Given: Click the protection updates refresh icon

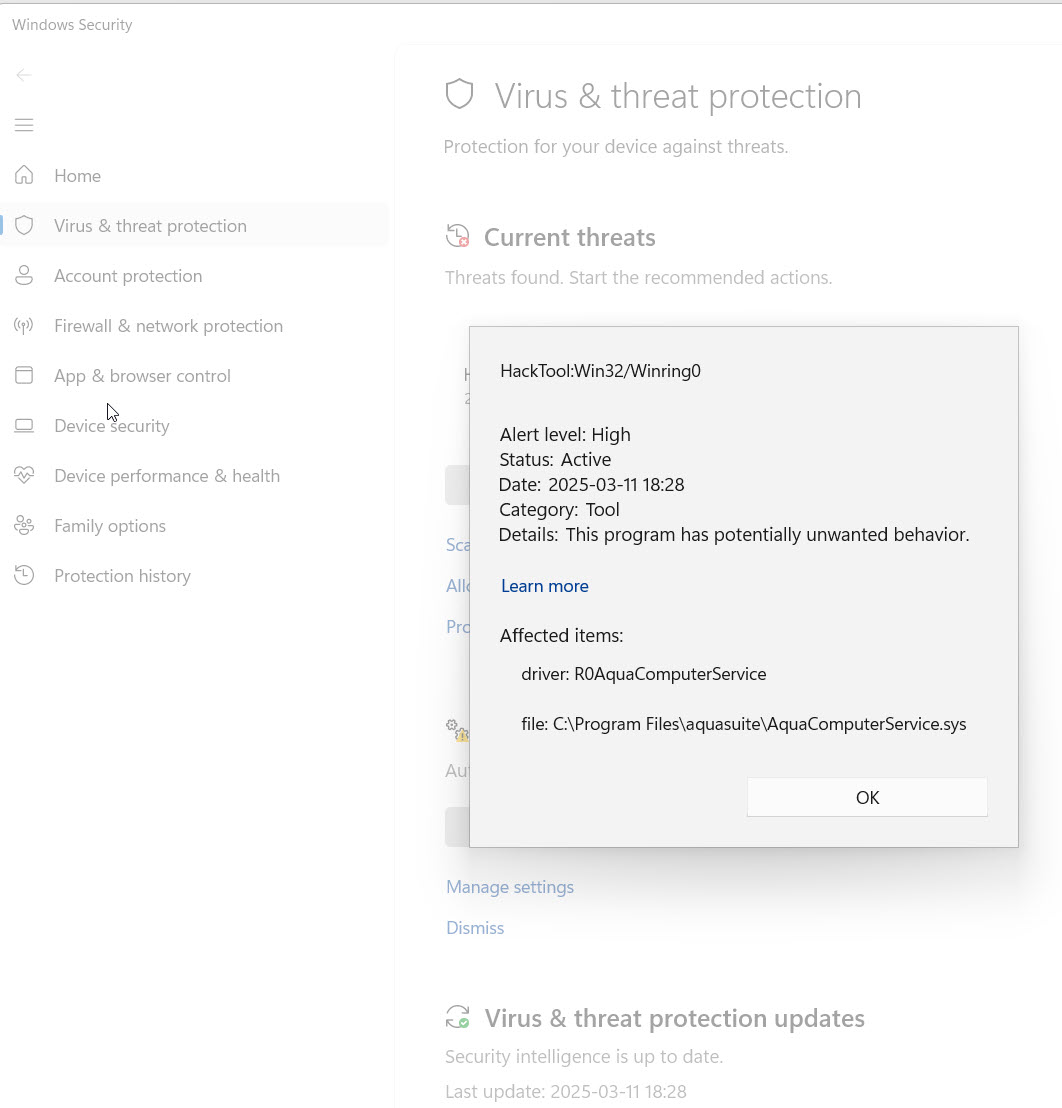Looking at the screenshot, I should coord(458,1018).
